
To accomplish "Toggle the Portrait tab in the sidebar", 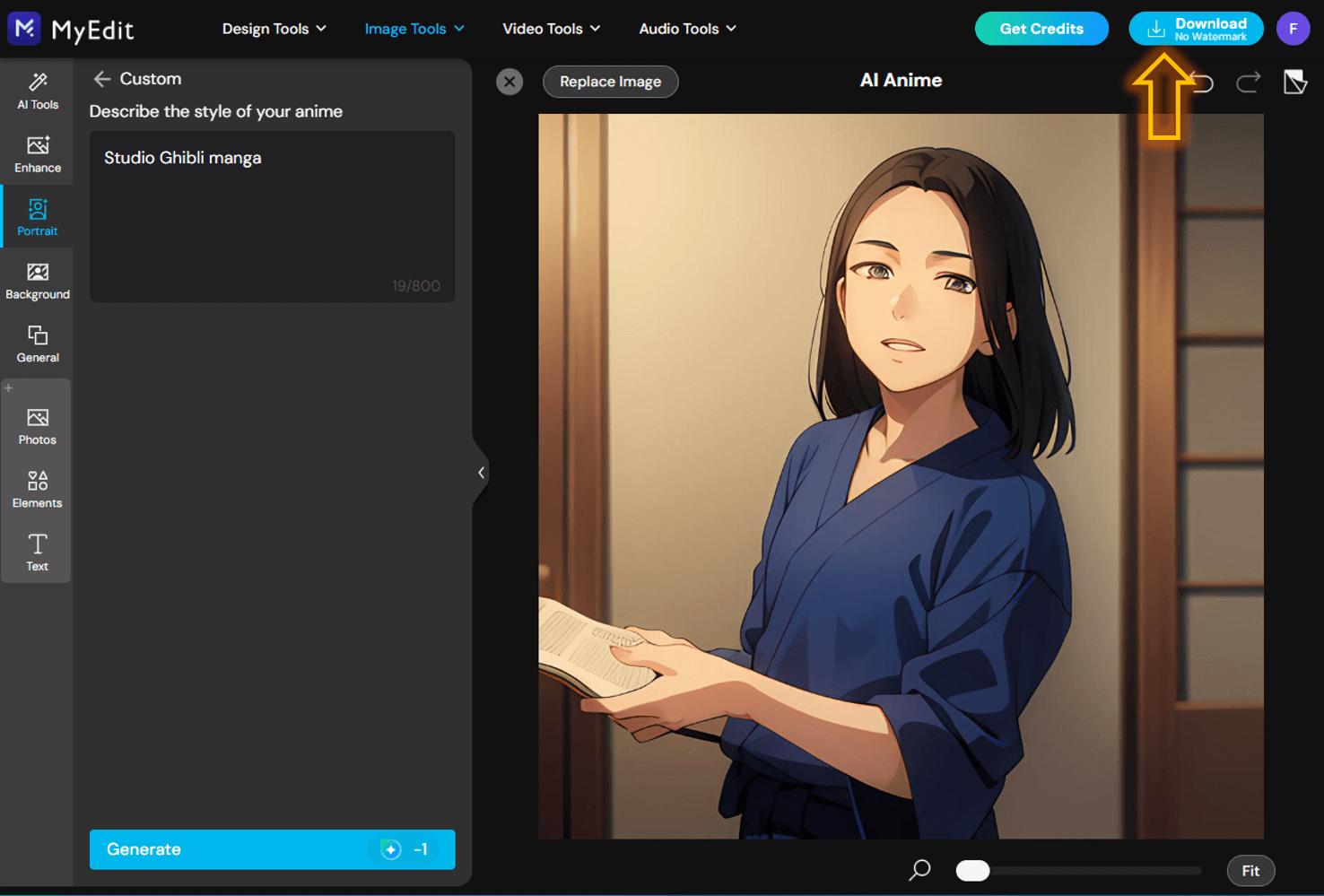I will point(37,216).
